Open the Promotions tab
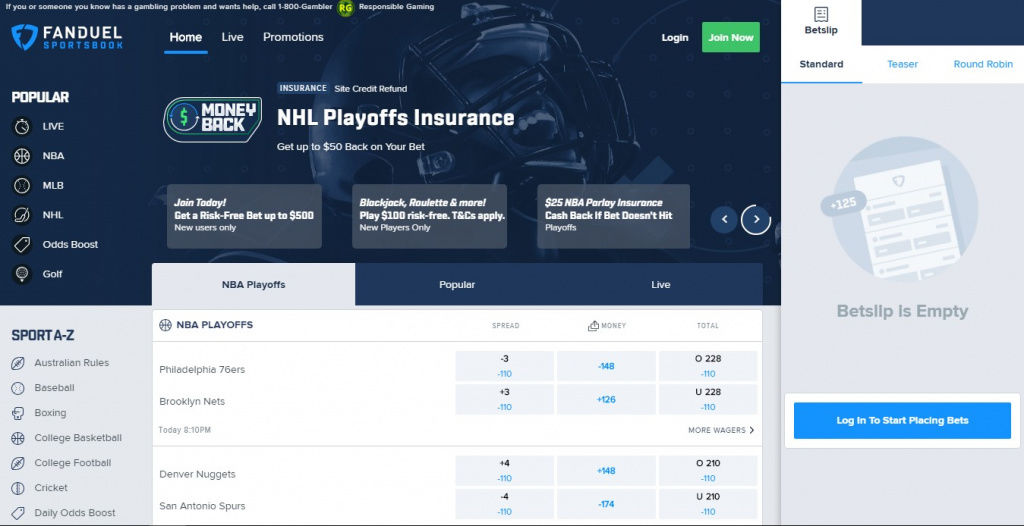This screenshot has height=526, width=1024. pyautogui.click(x=293, y=37)
